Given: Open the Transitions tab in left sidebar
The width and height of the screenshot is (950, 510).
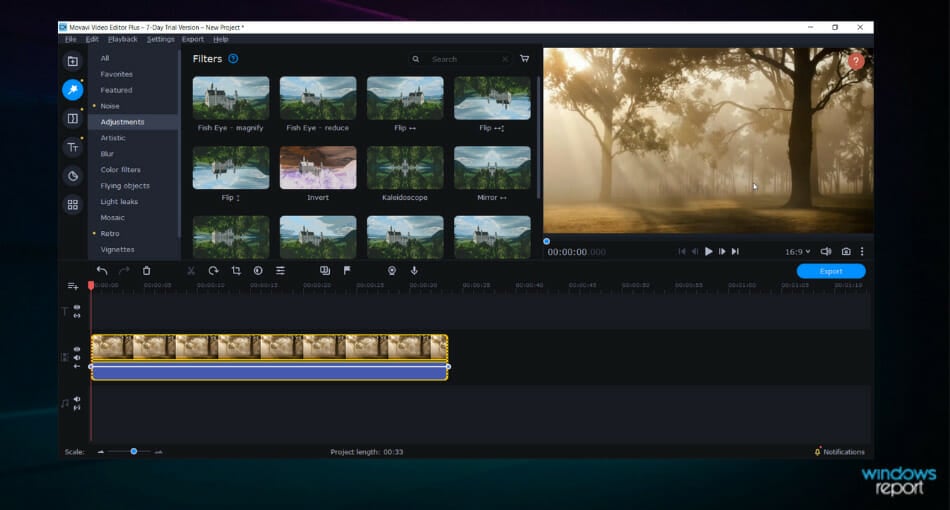Looking at the screenshot, I should click(x=72, y=119).
